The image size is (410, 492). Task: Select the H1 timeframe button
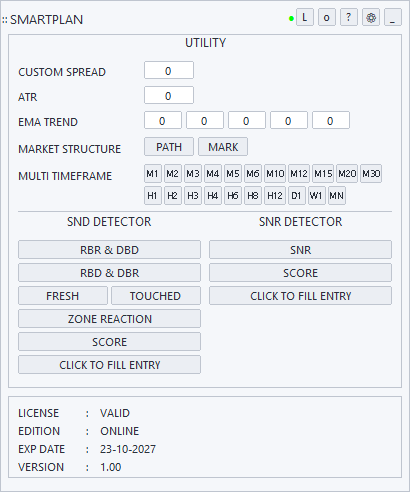click(153, 195)
